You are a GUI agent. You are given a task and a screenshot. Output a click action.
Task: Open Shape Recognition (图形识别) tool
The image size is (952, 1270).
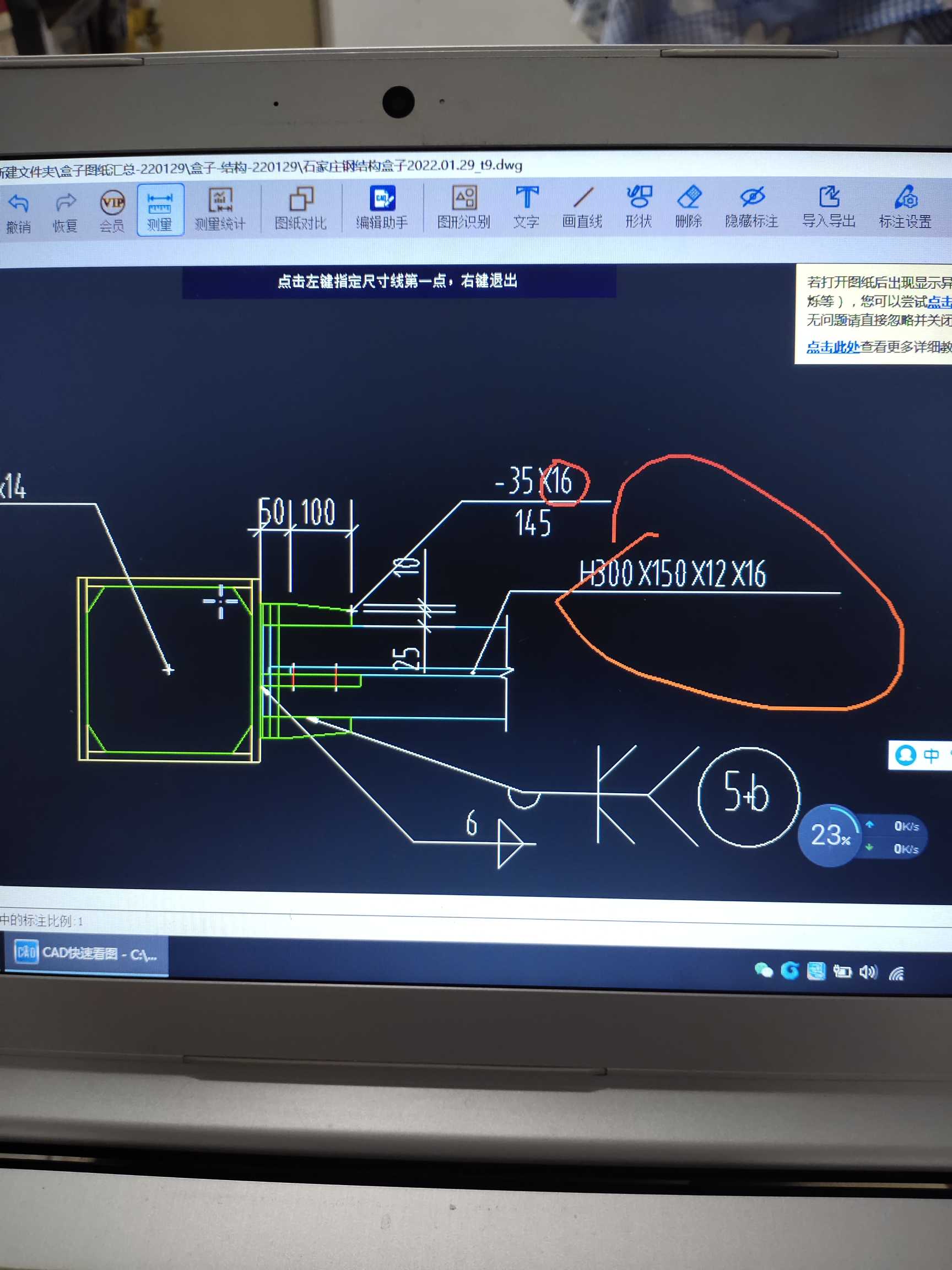(464, 207)
